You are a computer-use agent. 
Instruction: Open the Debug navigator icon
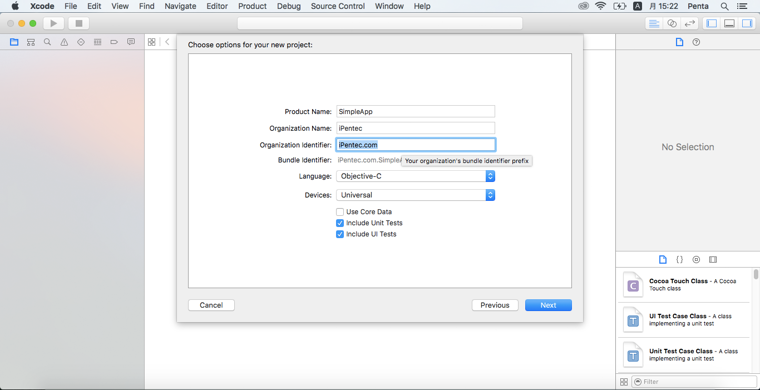pos(97,42)
